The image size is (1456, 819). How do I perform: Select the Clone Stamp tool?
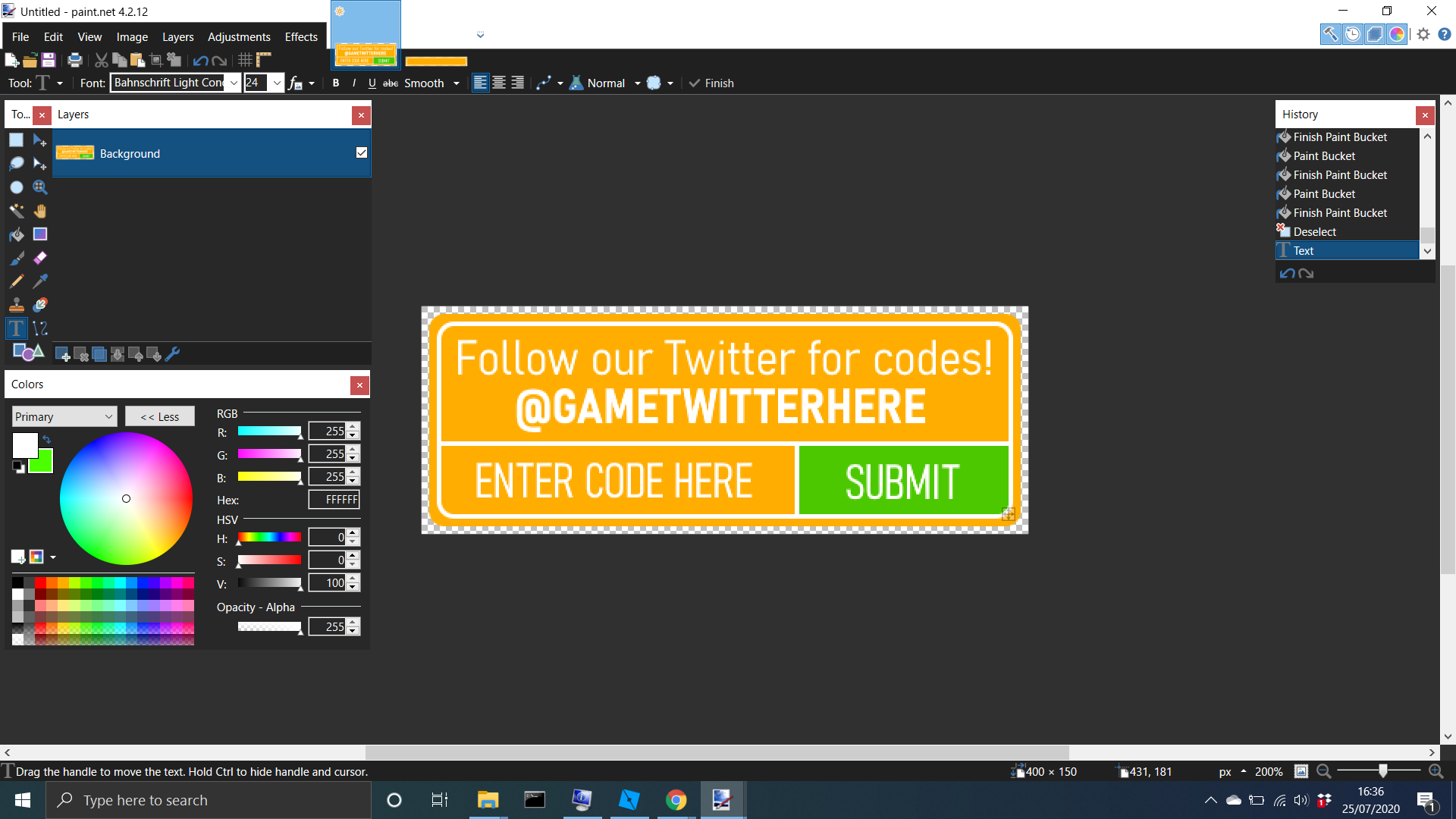(17, 305)
